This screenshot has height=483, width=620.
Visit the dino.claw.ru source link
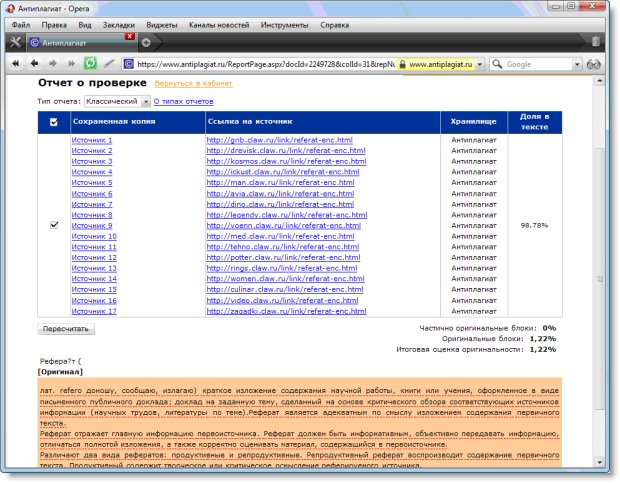coord(280,204)
